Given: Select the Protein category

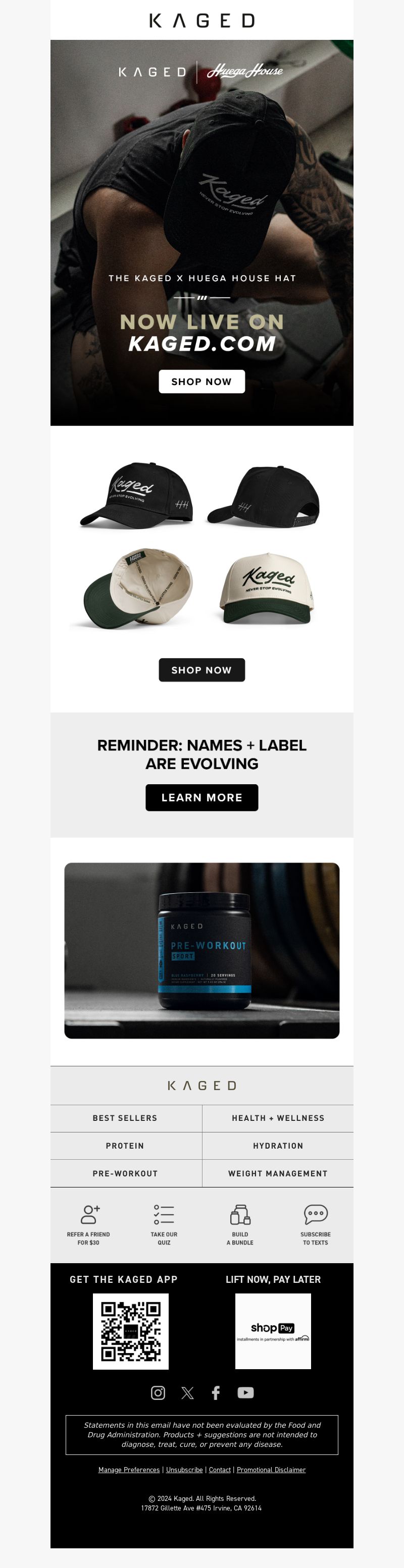Looking at the screenshot, I should pos(126,1146).
